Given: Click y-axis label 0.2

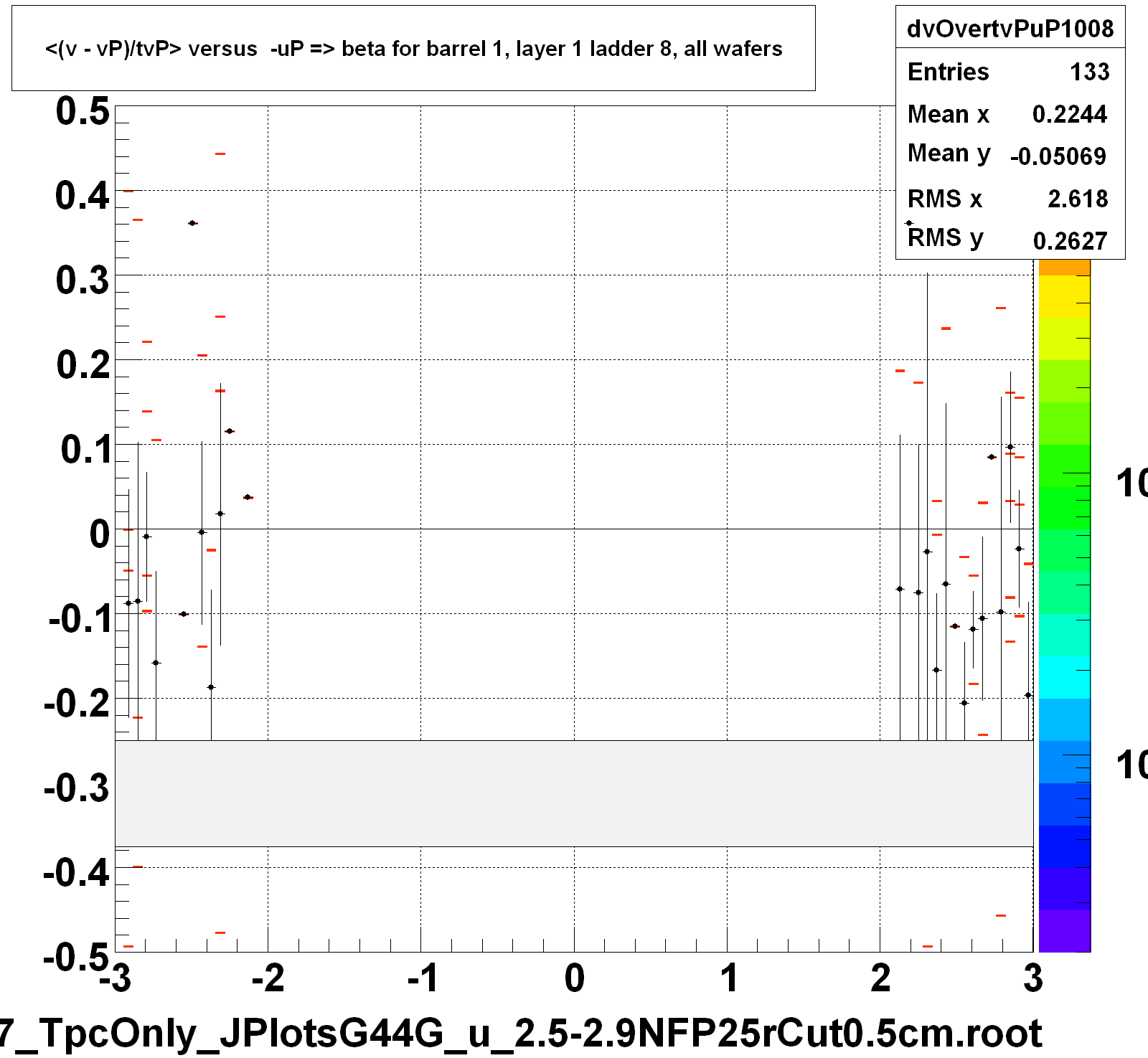Looking at the screenshot, I should point(83,365).
